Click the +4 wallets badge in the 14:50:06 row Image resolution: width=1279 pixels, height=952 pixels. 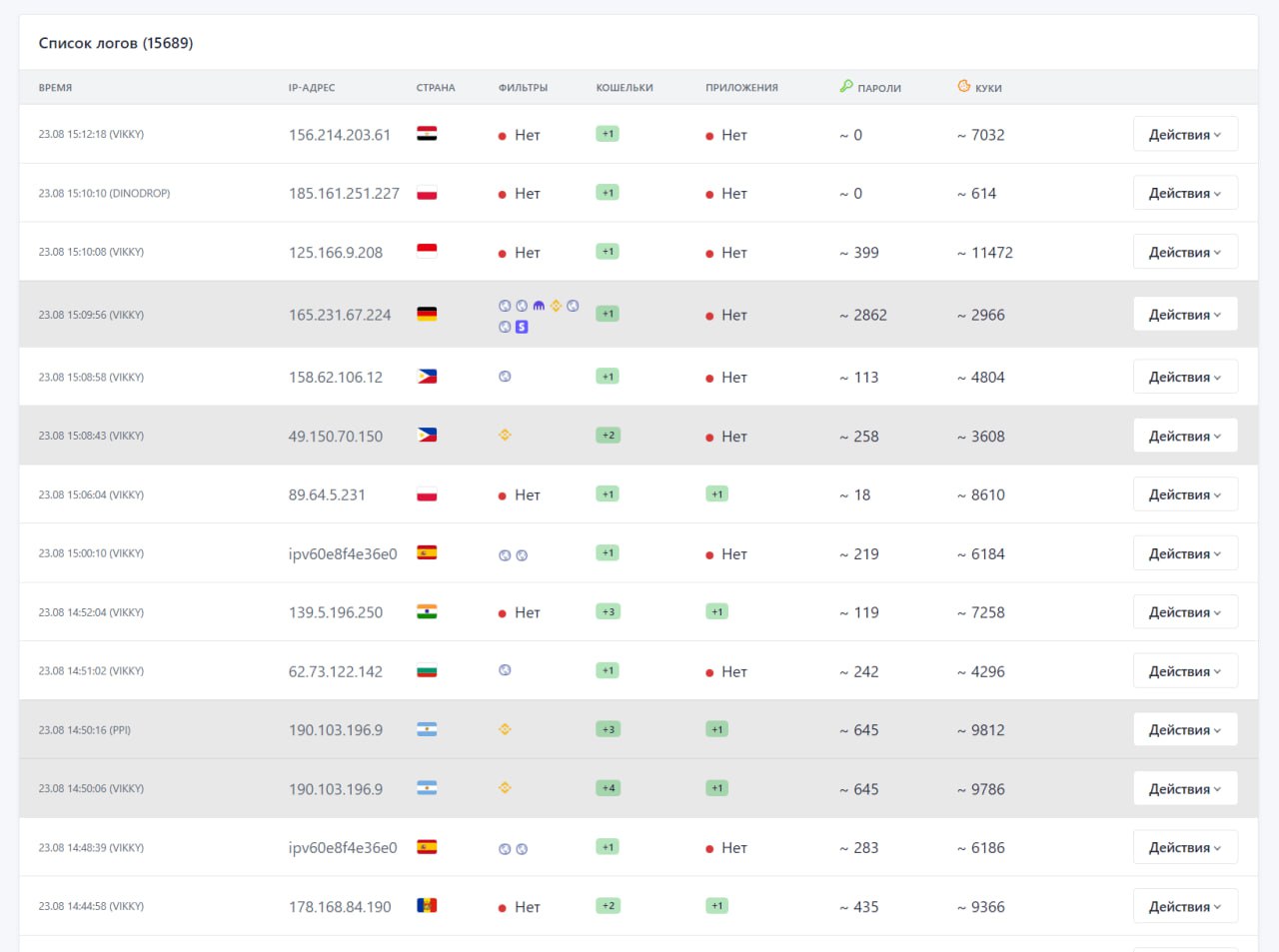(x=608, y=788)
